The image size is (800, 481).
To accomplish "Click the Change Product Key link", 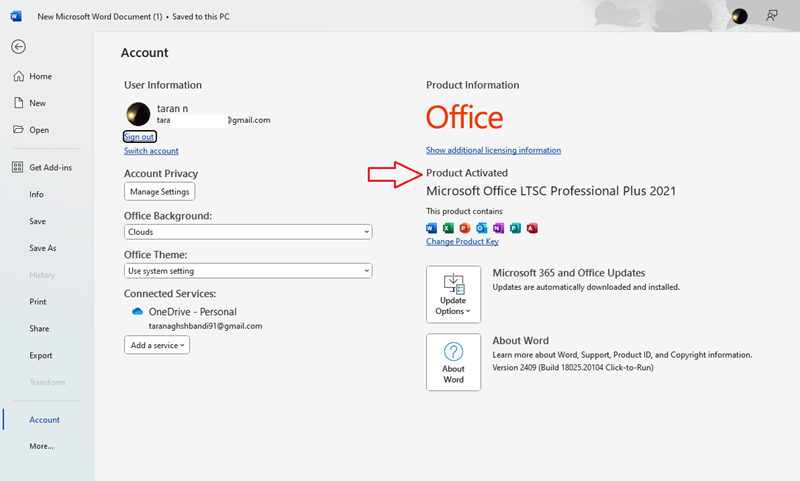I will (x=462, y=241).
